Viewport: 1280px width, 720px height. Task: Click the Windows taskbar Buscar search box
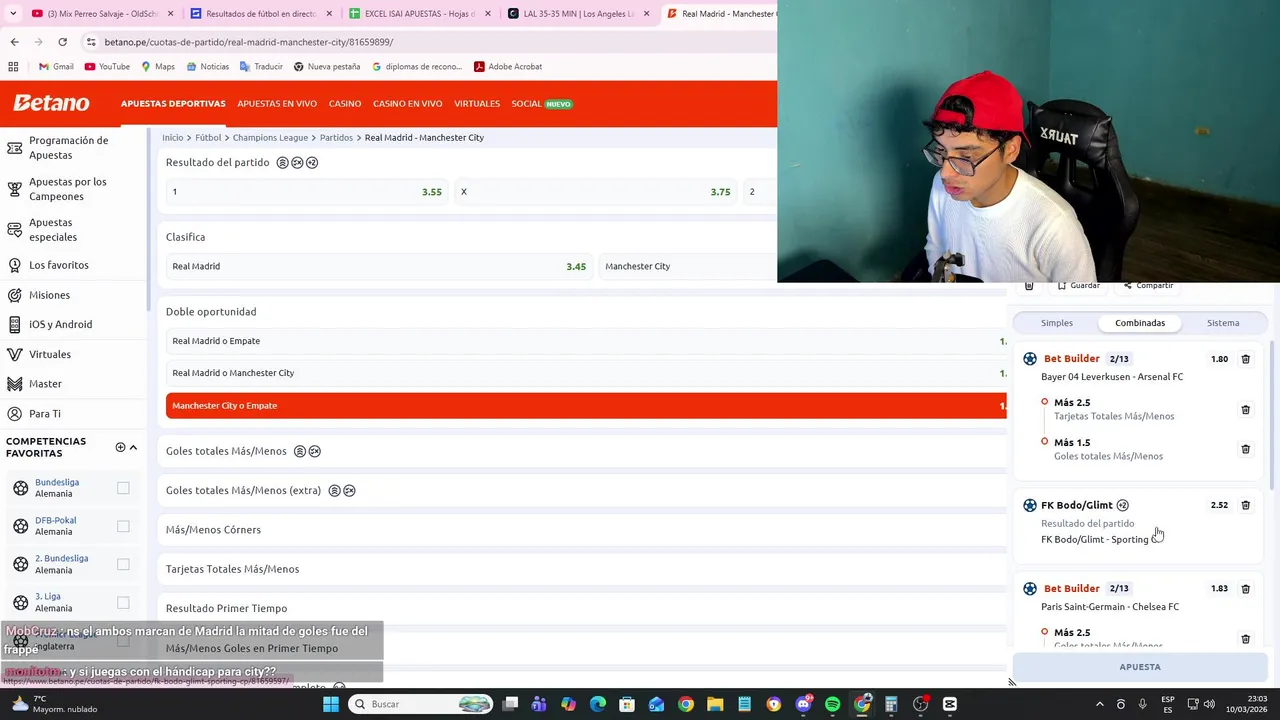click(x=423, y=704)
